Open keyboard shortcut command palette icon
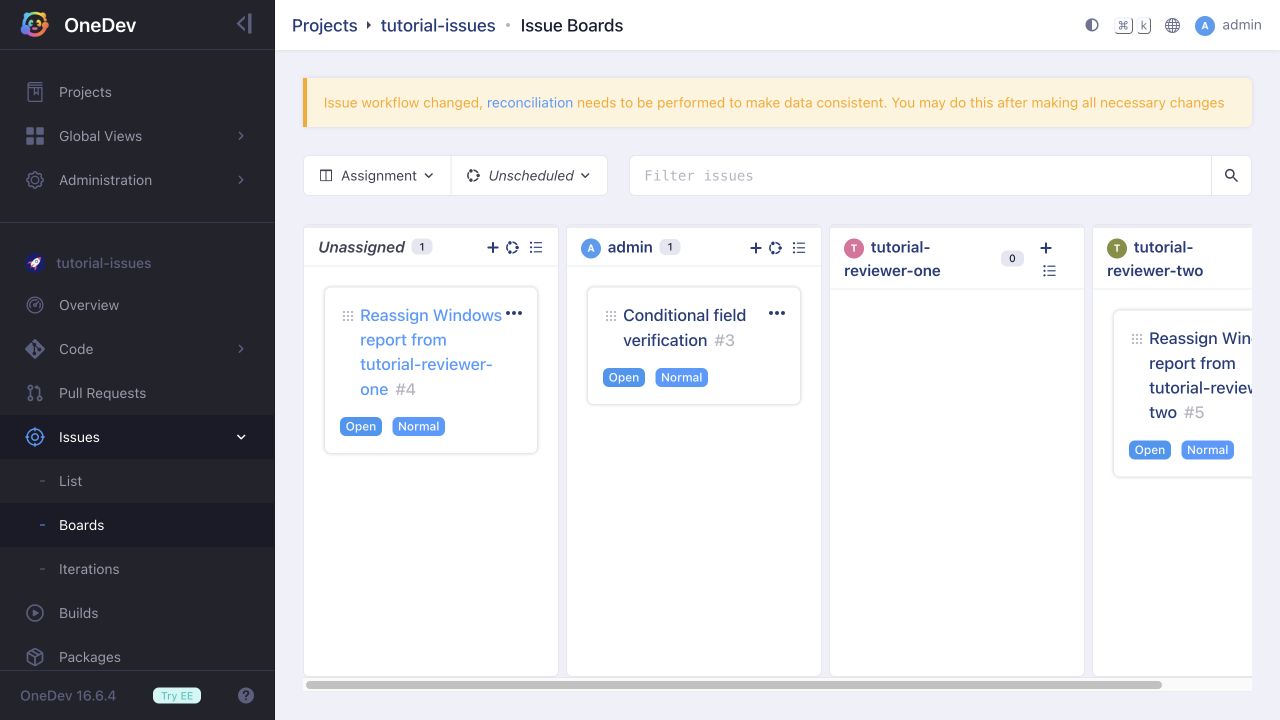Viewport: 1280px width, 720px height. point(1133,25)
